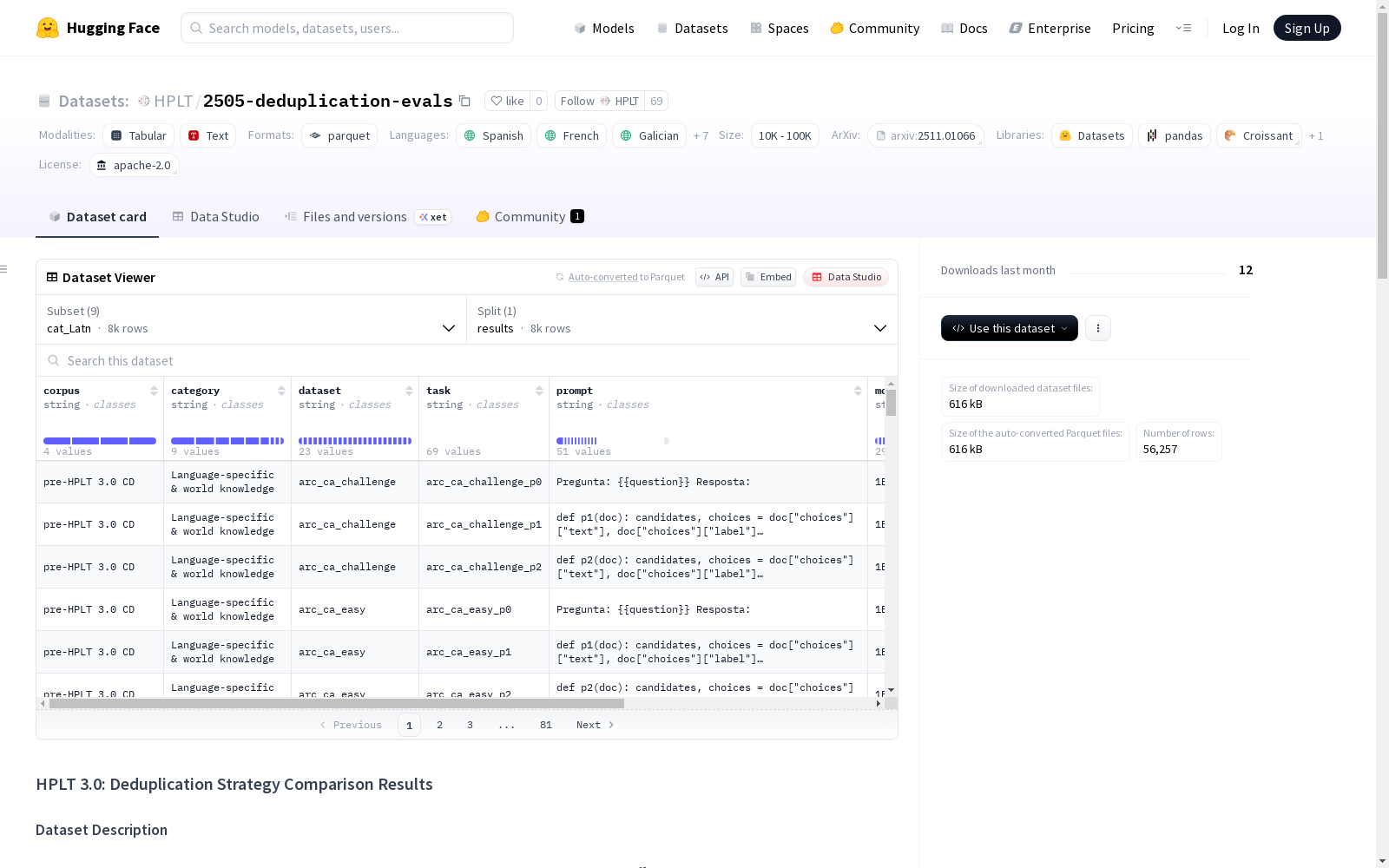Open the three-dot options next to Use this dataset
This screenshot has height=868, width=1389.
pyautogui.click(x=1098, y=328)
